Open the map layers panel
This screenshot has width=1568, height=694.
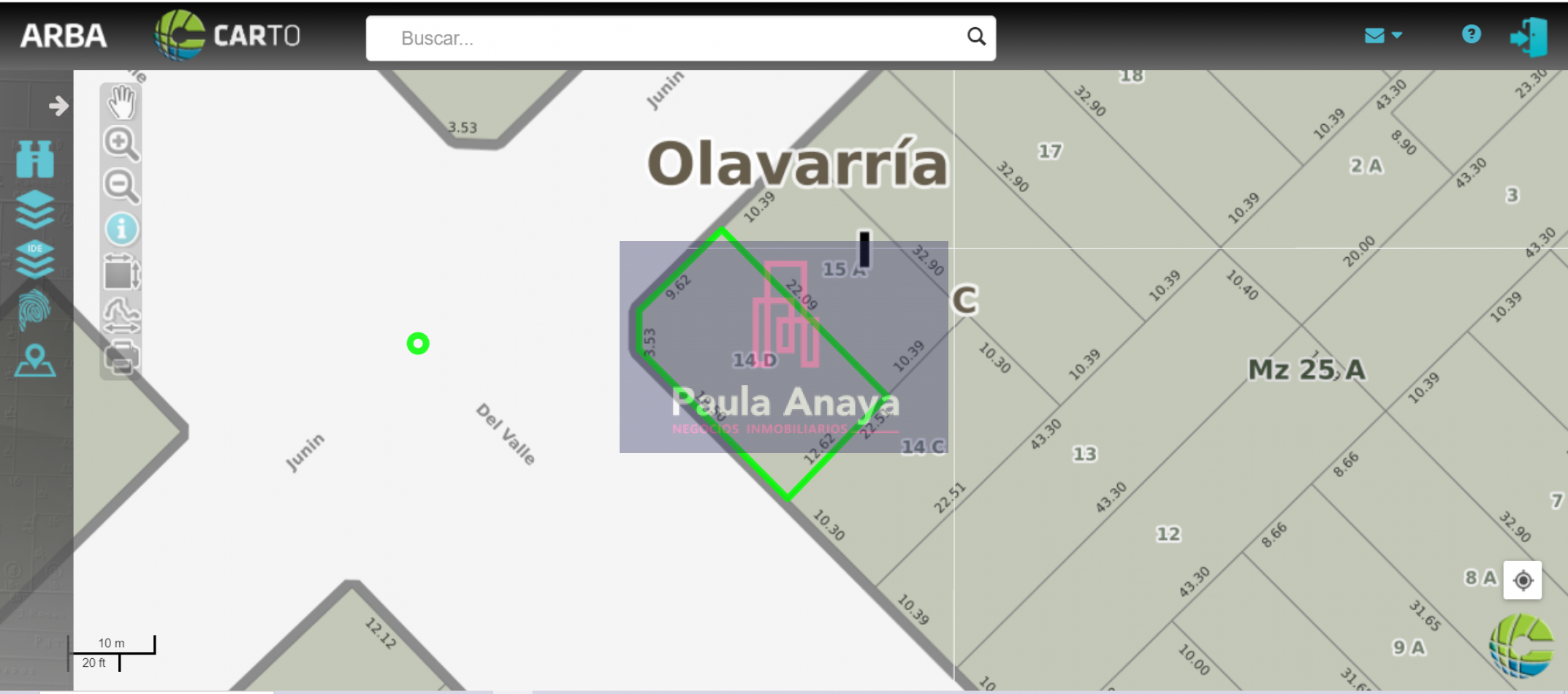35,210
